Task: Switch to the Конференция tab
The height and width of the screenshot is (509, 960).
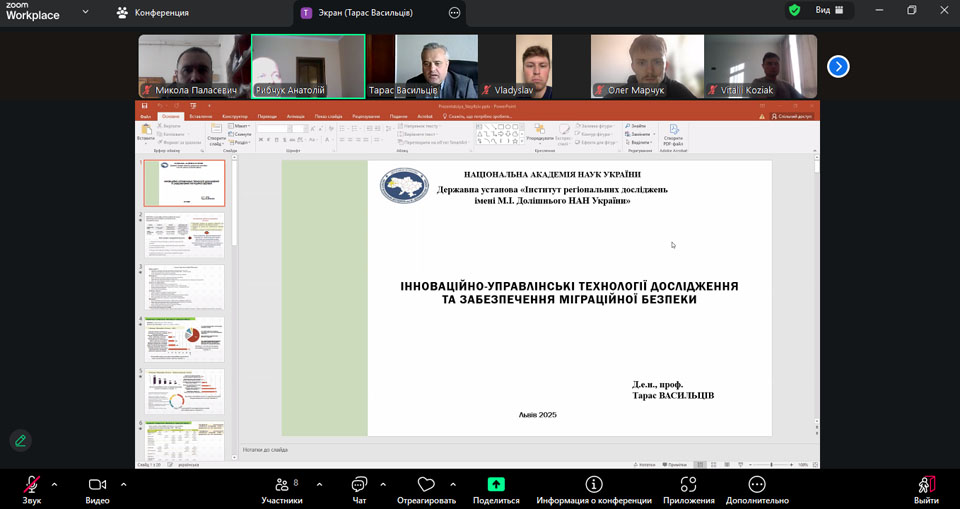Action: coord(153,13)
